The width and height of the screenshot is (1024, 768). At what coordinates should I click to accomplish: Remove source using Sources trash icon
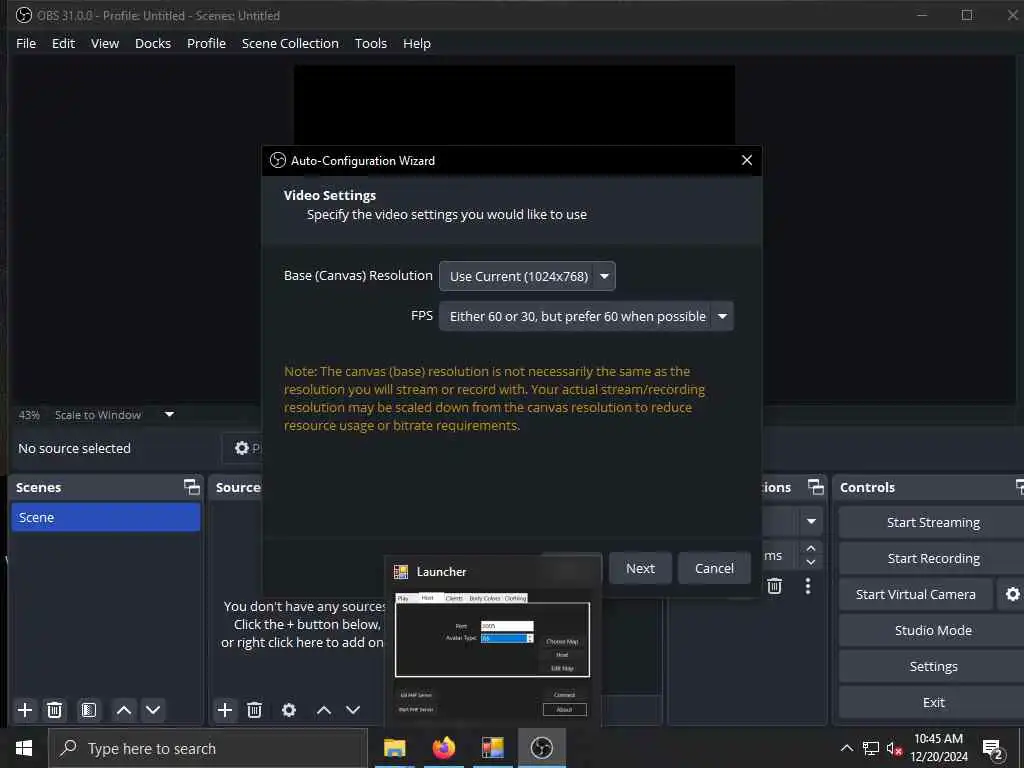pyautogui.click(x=255, y=710)
